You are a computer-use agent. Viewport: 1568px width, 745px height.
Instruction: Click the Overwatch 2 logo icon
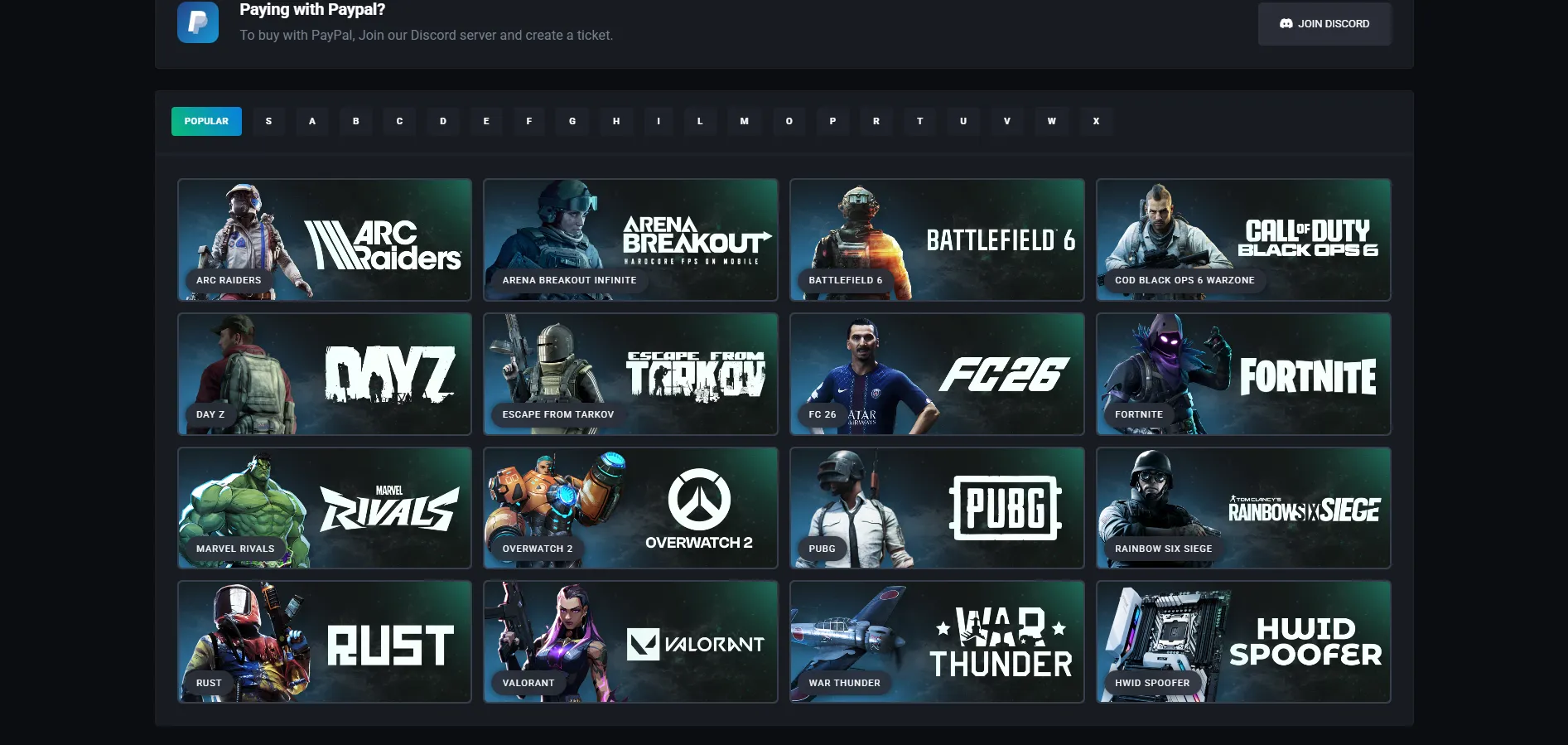(699, 500)
